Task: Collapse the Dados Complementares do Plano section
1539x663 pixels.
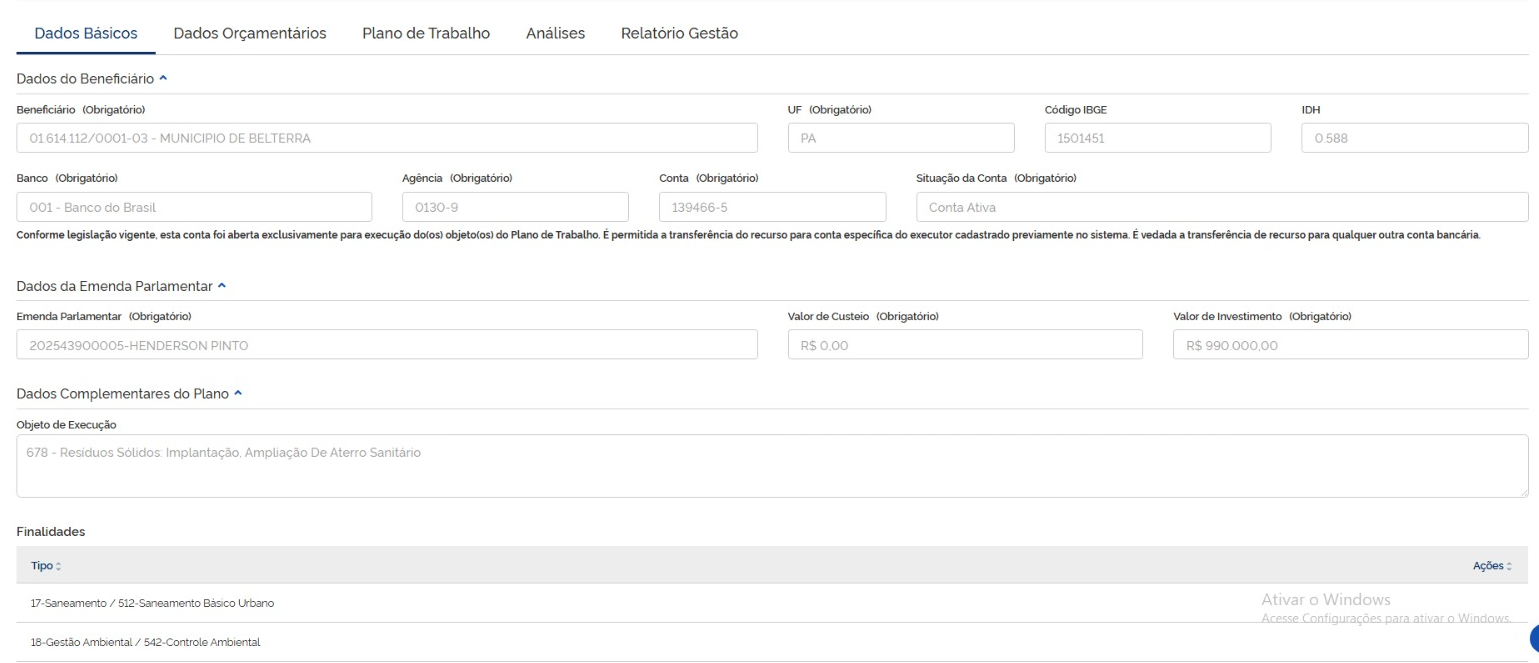Action: pyautogui.click(x=237, y=393)
